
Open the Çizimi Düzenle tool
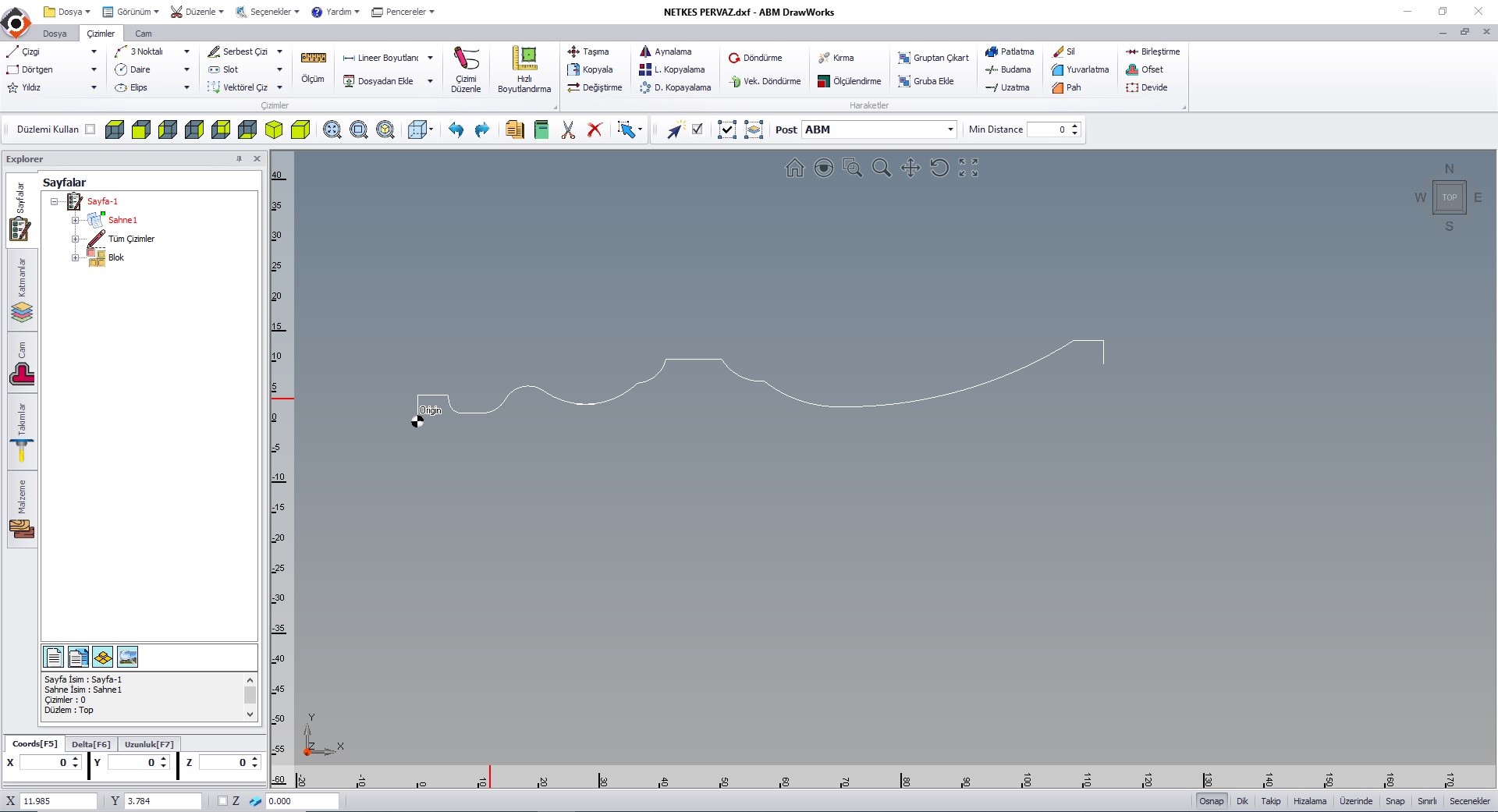click(x=466, y=69)
